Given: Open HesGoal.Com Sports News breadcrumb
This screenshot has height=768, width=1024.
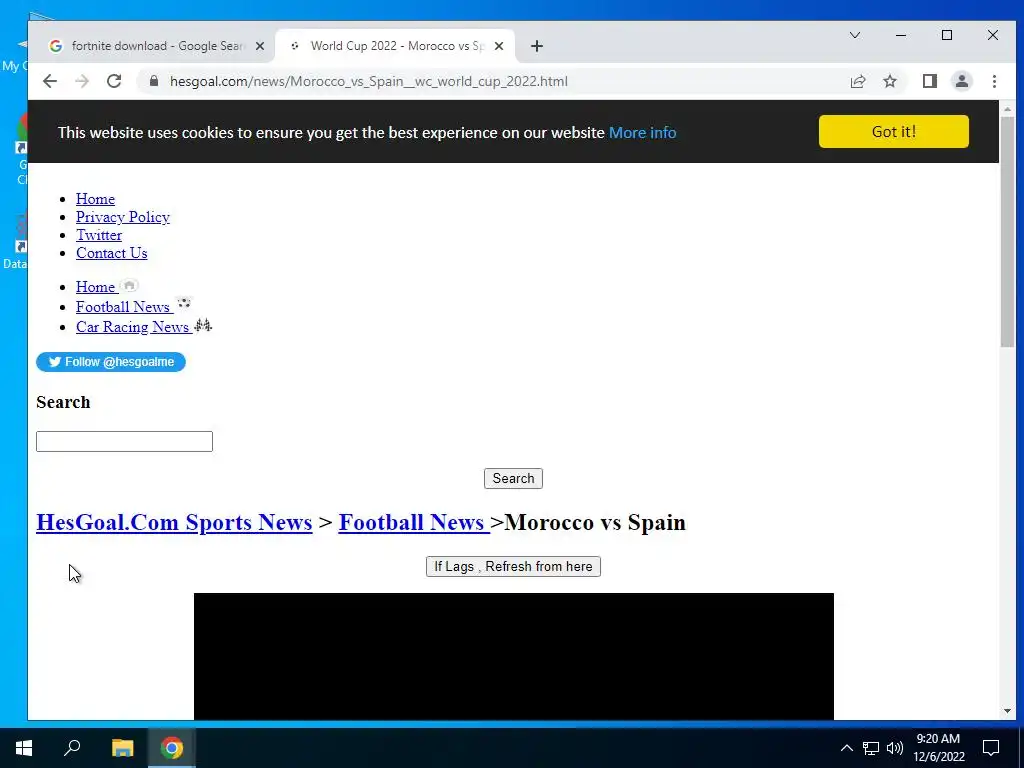Looking at the screenshot, I should [174, 522].
